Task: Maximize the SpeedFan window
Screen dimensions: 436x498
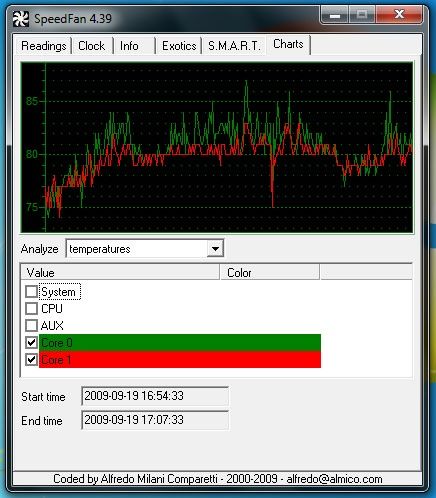Action: click(362, 15)
